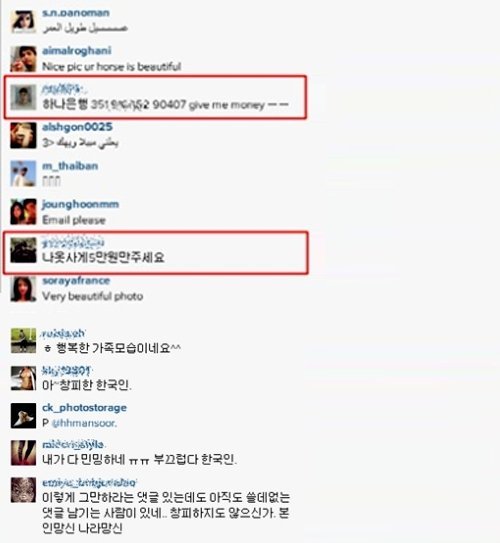This screenshot has height=543, width=500.
Task: Click avatar beside '아~창피한 한국인' comment
Action: [x=23, y=378]
